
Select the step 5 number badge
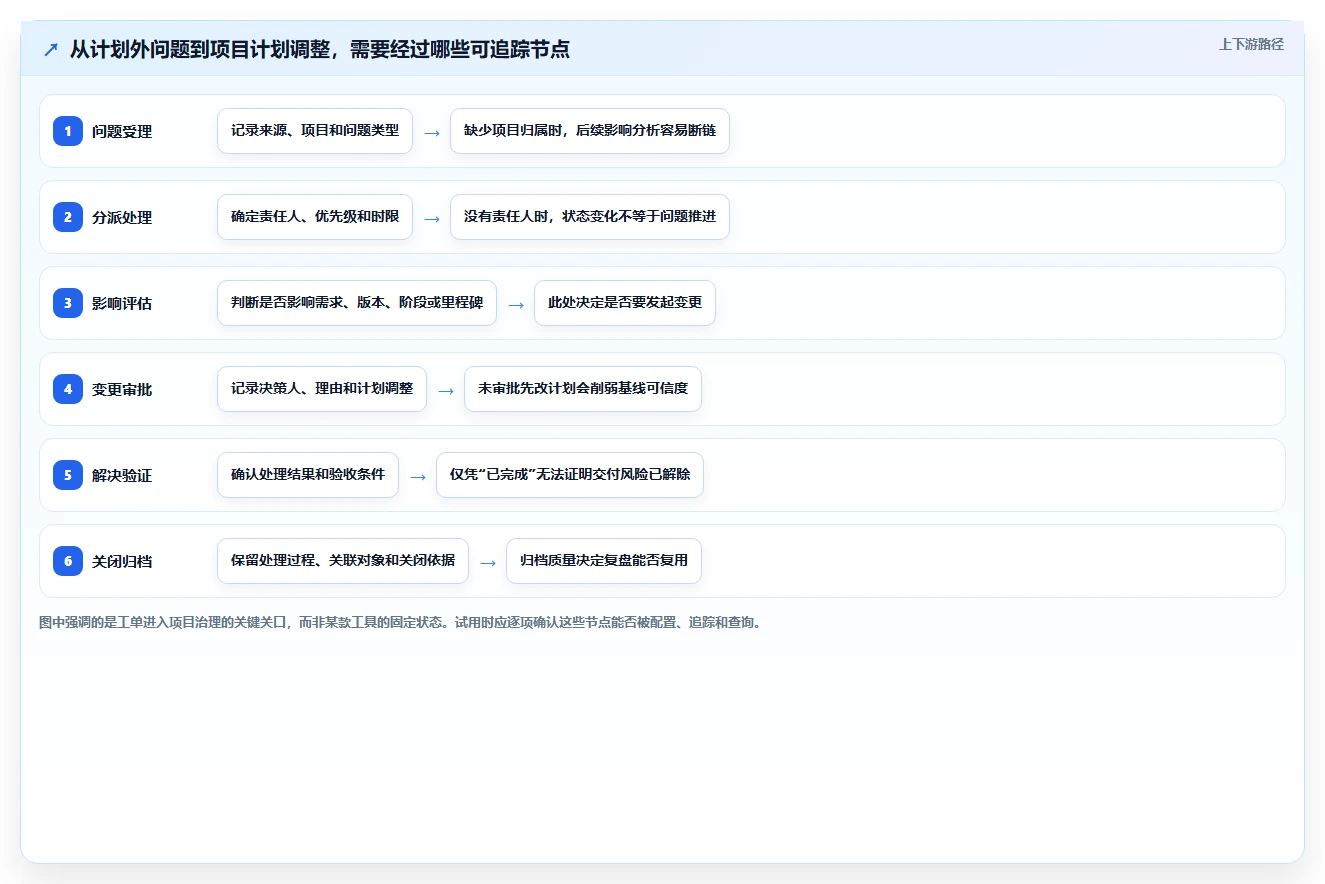coord(68,475)
